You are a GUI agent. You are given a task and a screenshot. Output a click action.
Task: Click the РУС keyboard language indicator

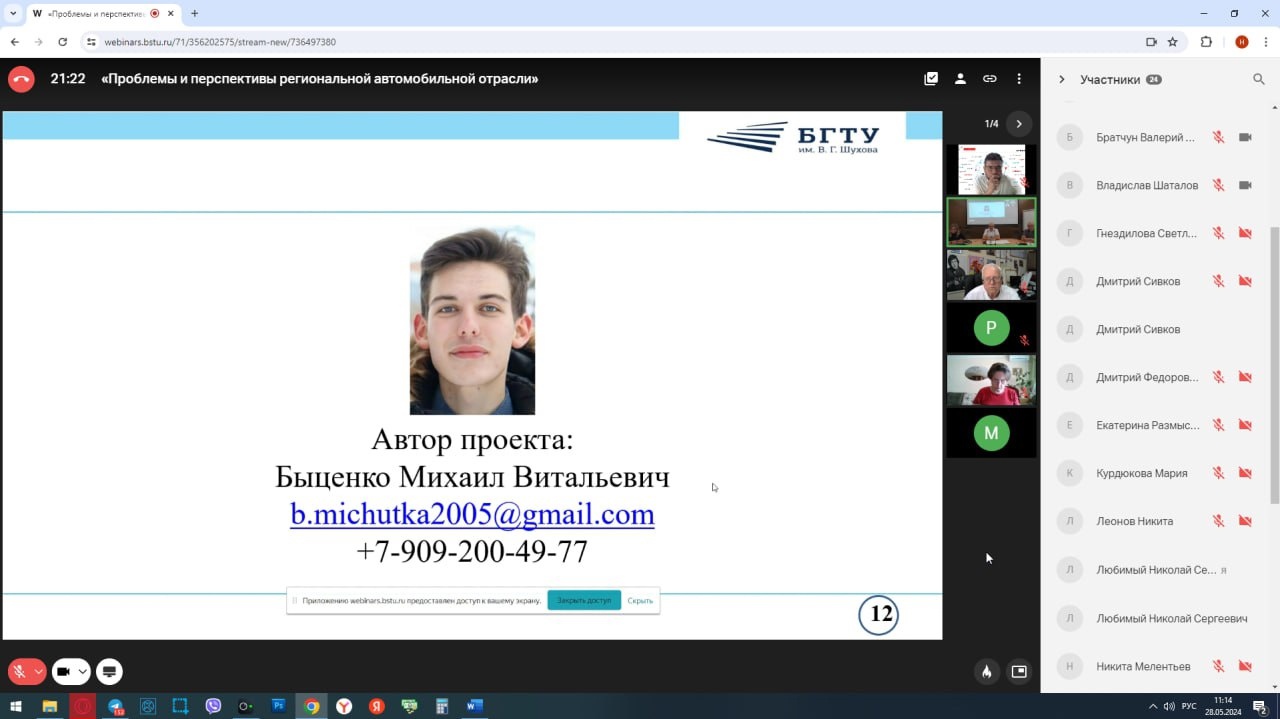1189,706
